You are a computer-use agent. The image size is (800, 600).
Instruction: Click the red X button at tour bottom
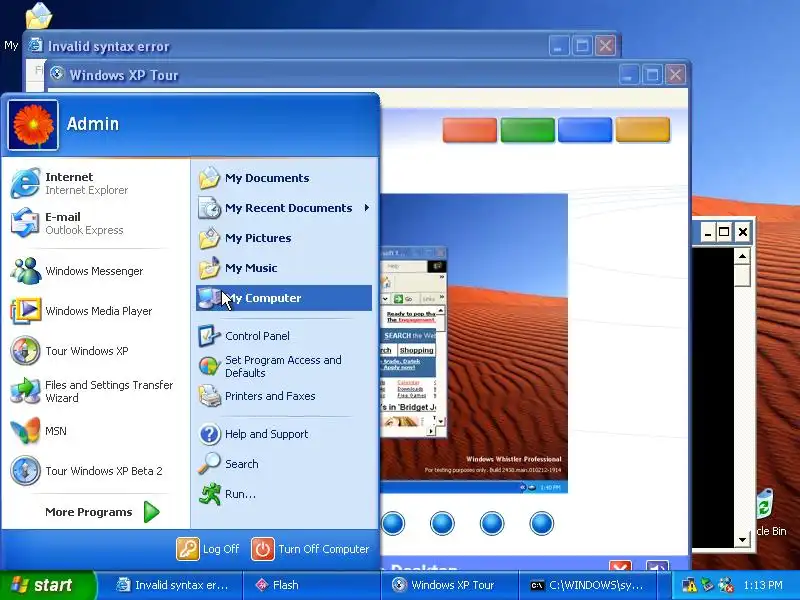pos(620,566)
